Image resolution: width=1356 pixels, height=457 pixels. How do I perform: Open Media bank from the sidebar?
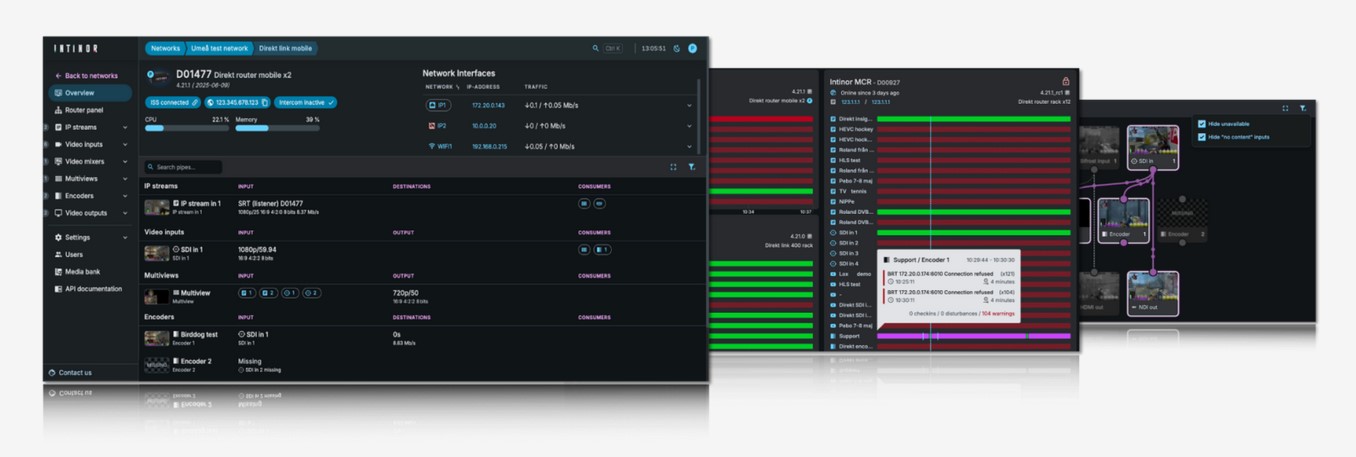click(x=82, y=272)
